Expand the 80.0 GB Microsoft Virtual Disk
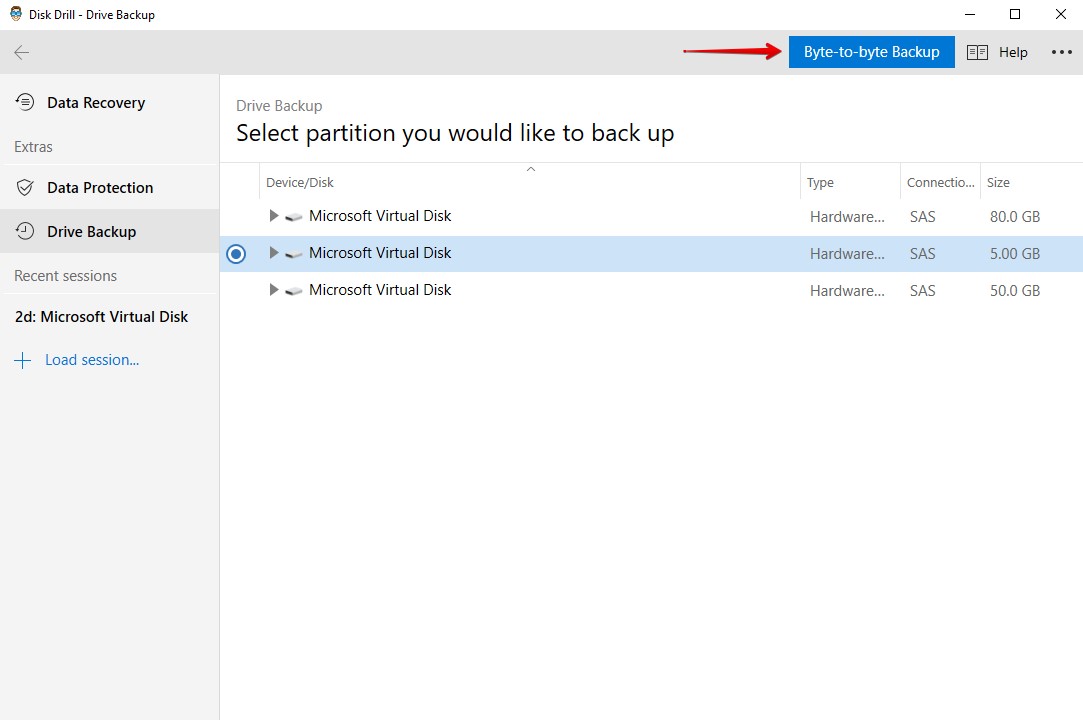Viewport: 1083px width, 720px height. [274, 216]
